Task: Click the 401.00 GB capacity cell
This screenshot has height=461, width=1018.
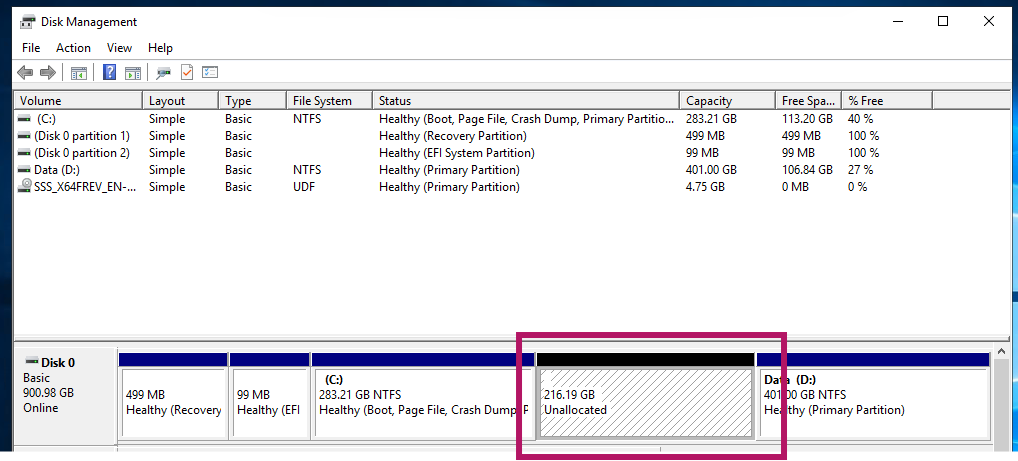Action: (x=712, y=169)
